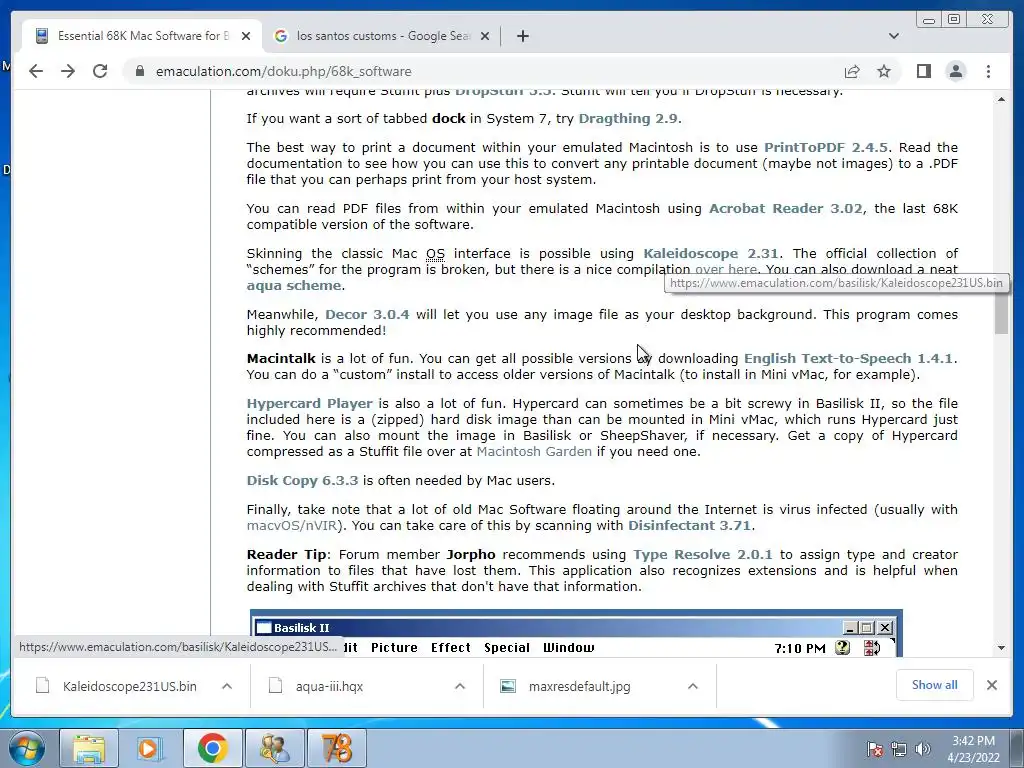Open network status tray icon

tap(899, 749)
